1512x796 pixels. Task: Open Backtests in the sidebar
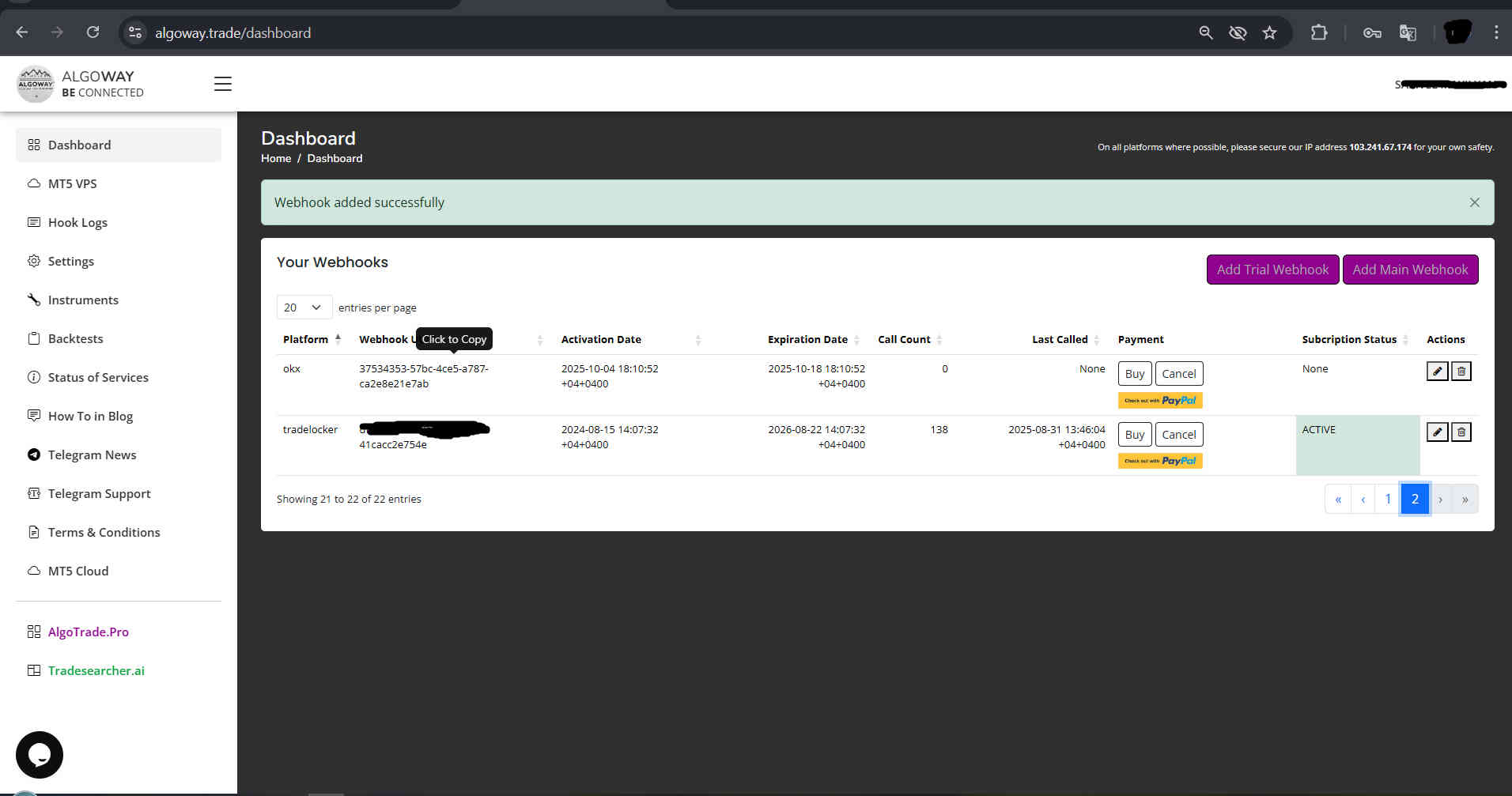[119, 338]
